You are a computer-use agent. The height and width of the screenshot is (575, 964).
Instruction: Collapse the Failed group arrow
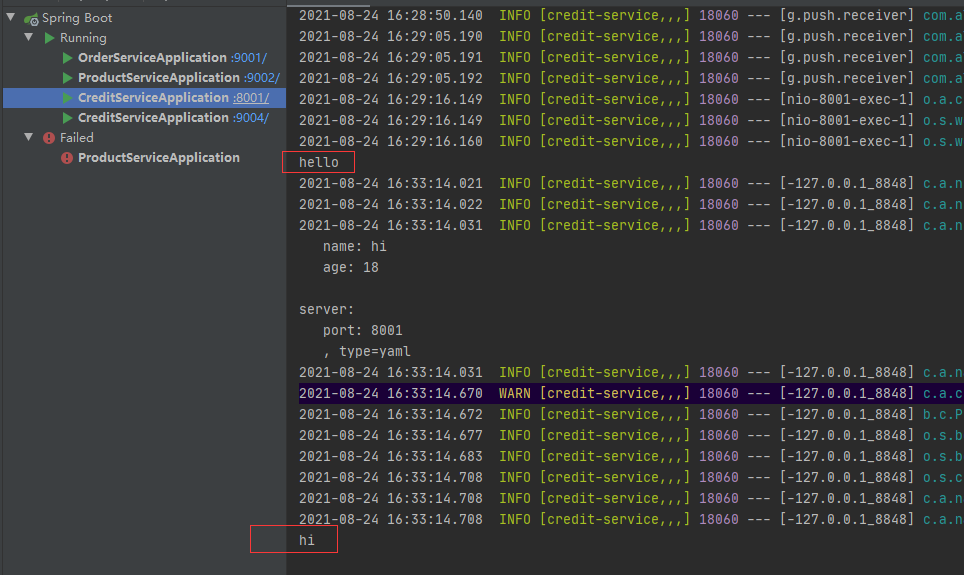29,137
